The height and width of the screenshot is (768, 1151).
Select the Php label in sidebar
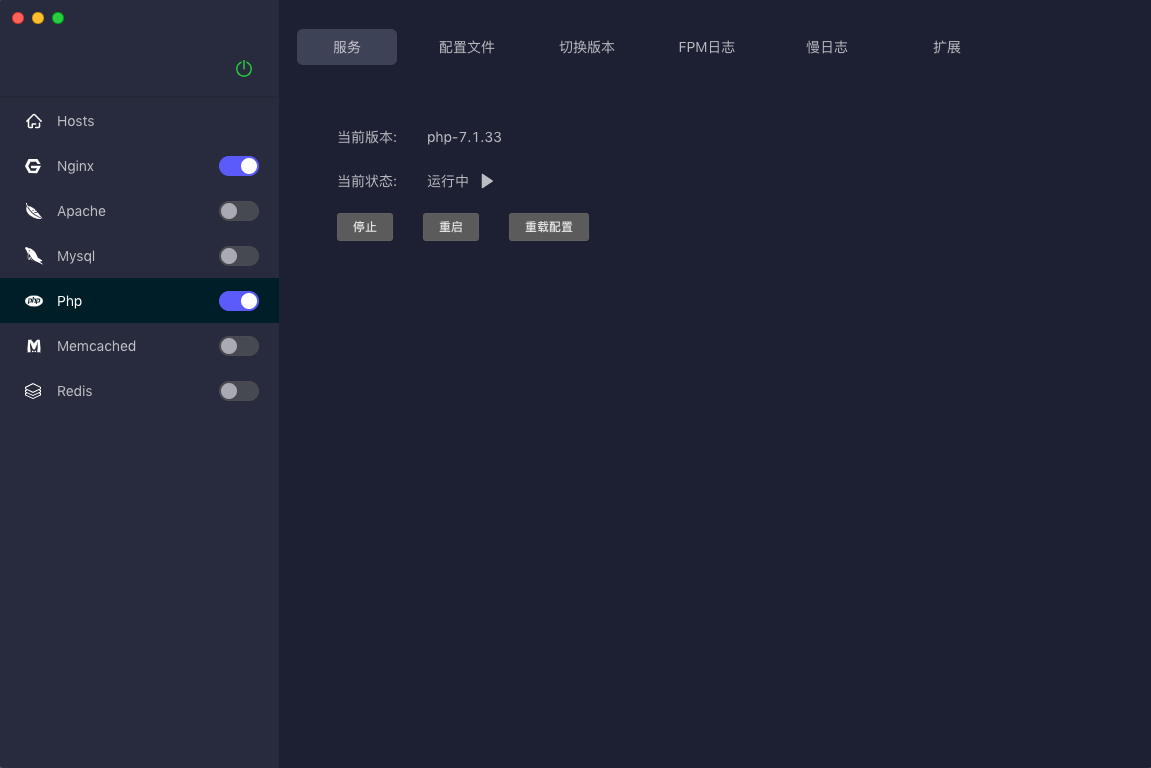[x=70, y=301]
